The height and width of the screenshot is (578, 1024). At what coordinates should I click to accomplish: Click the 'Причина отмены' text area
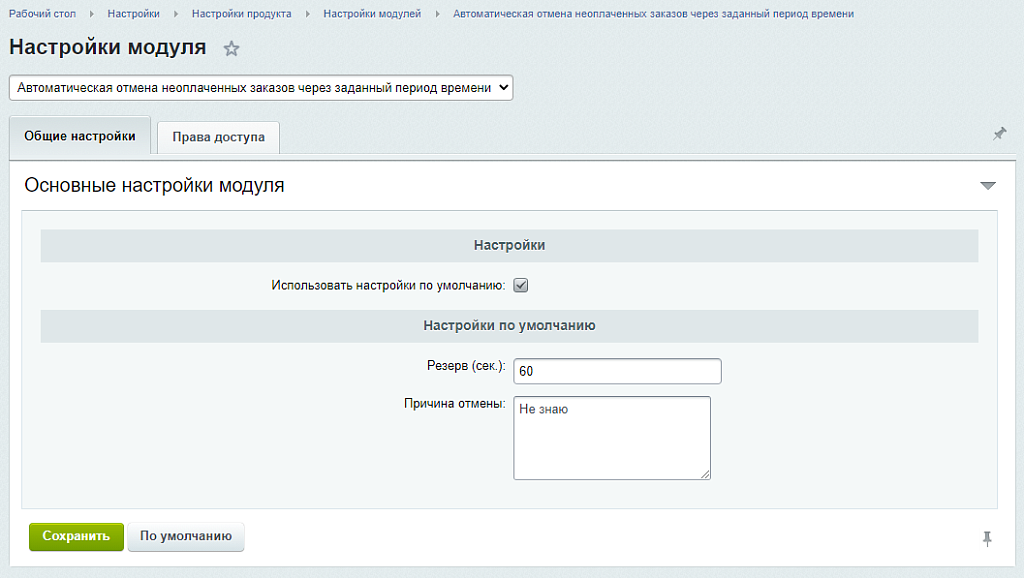point(611,437)
